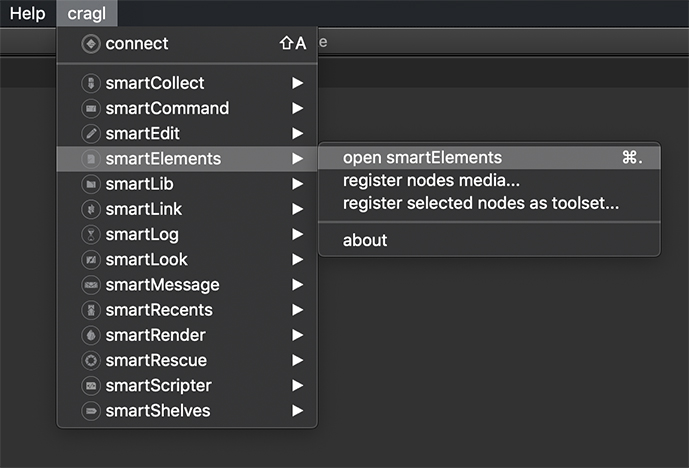Click the smartMessage envelope icon

(x=91, y=285)
